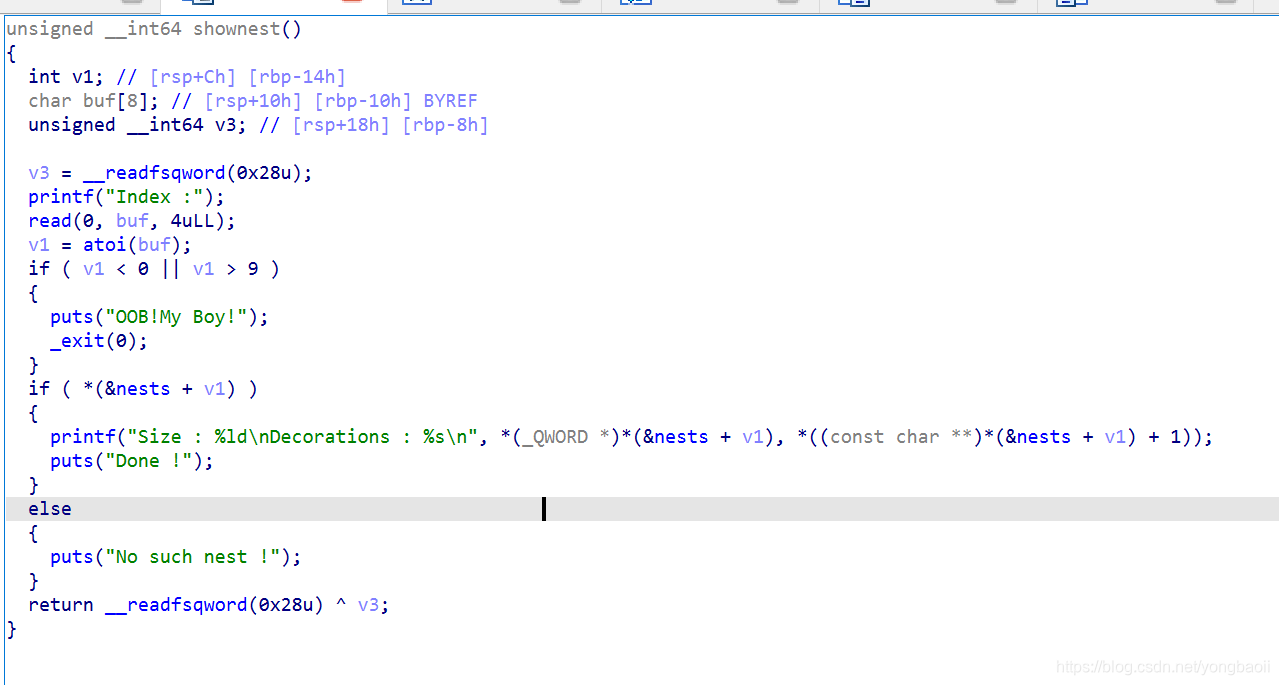Image resolution: width=1279 pixels, height=685 pixels.
Task: Click the return keyword
Action: point(61,605)
